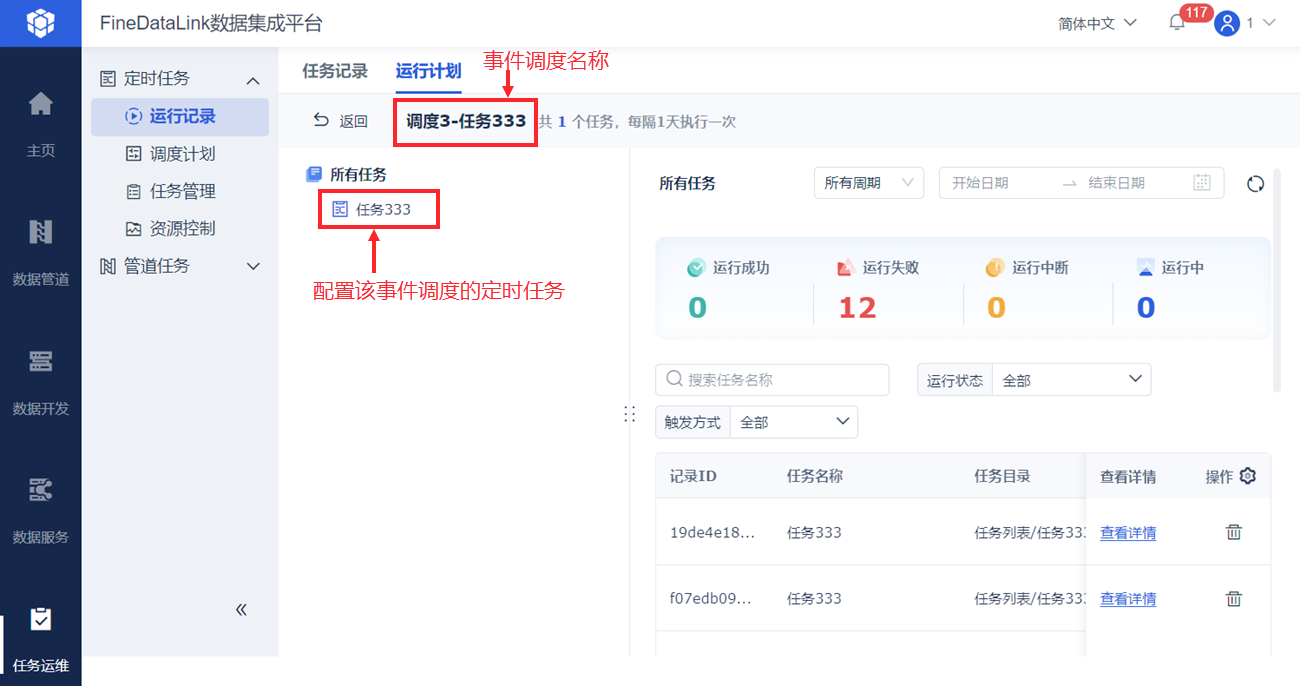Click the search magnifier icon

(x=675, y=379)
